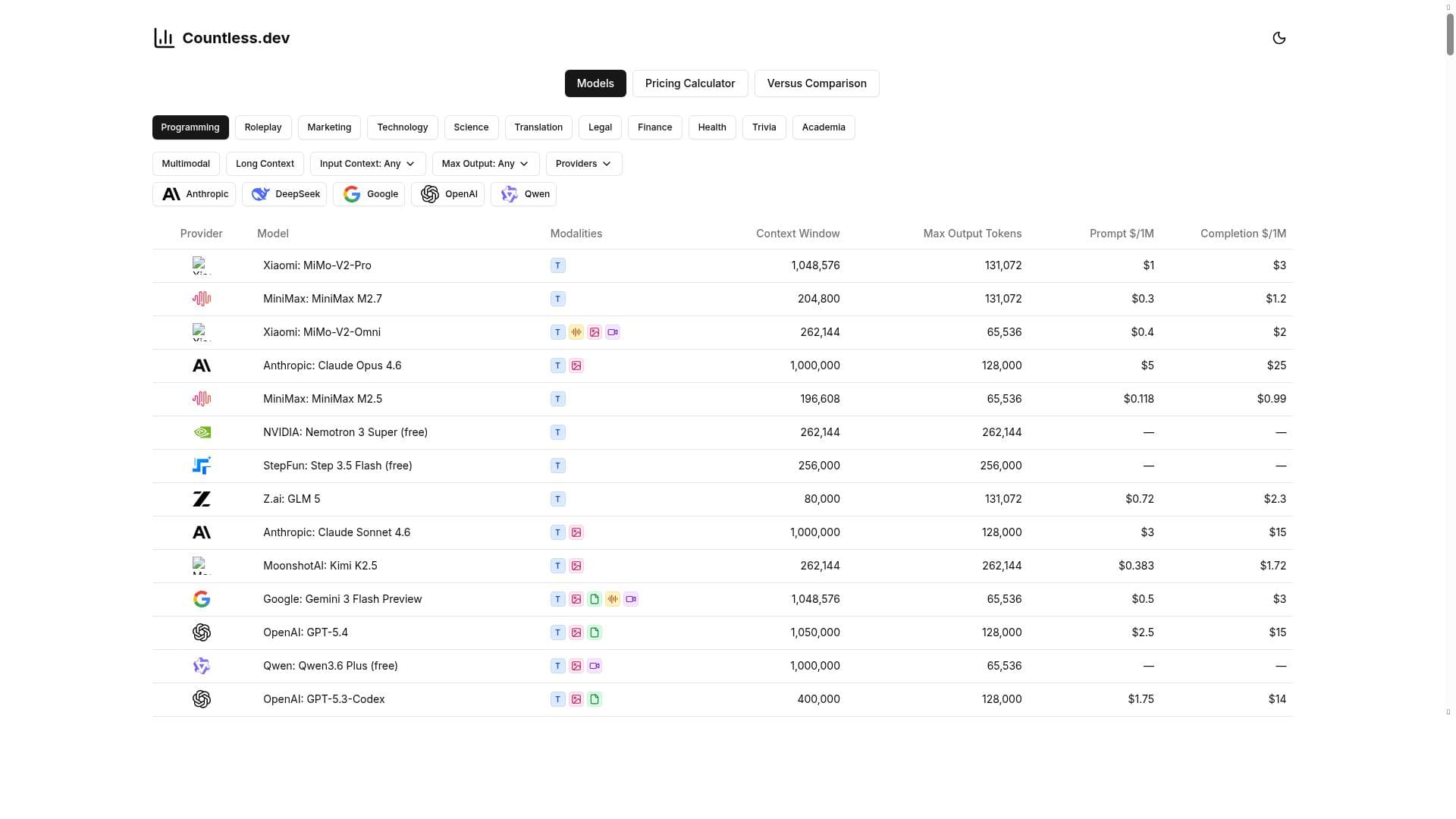Click the video modality icon for Qwen3.6 Plus
The width and height of the screenshot is (1456, 819).
[x=595, y=666]
